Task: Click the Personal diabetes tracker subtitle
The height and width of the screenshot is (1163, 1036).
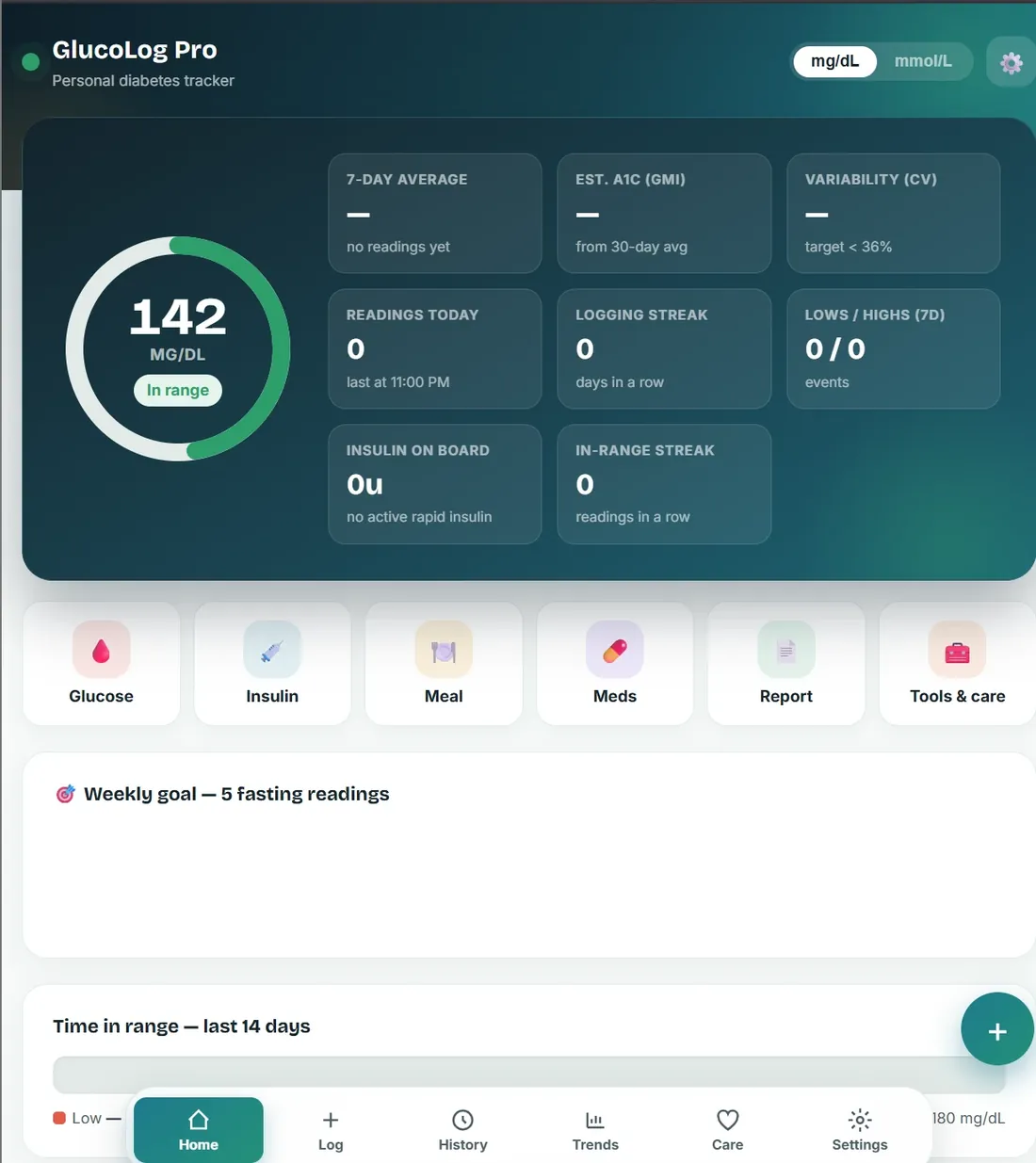Action: (143, 81)
